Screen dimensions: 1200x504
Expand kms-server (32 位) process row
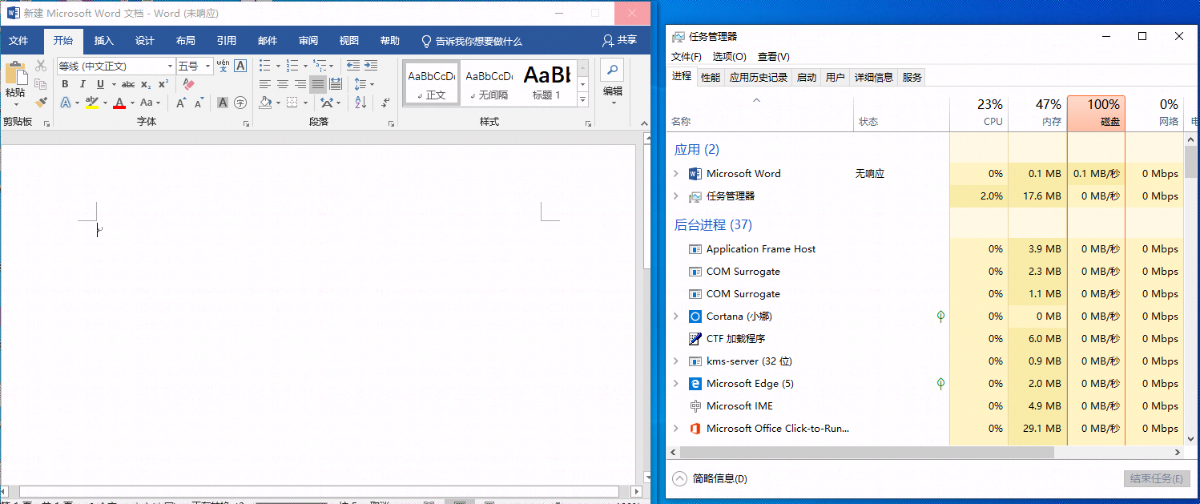676,361
